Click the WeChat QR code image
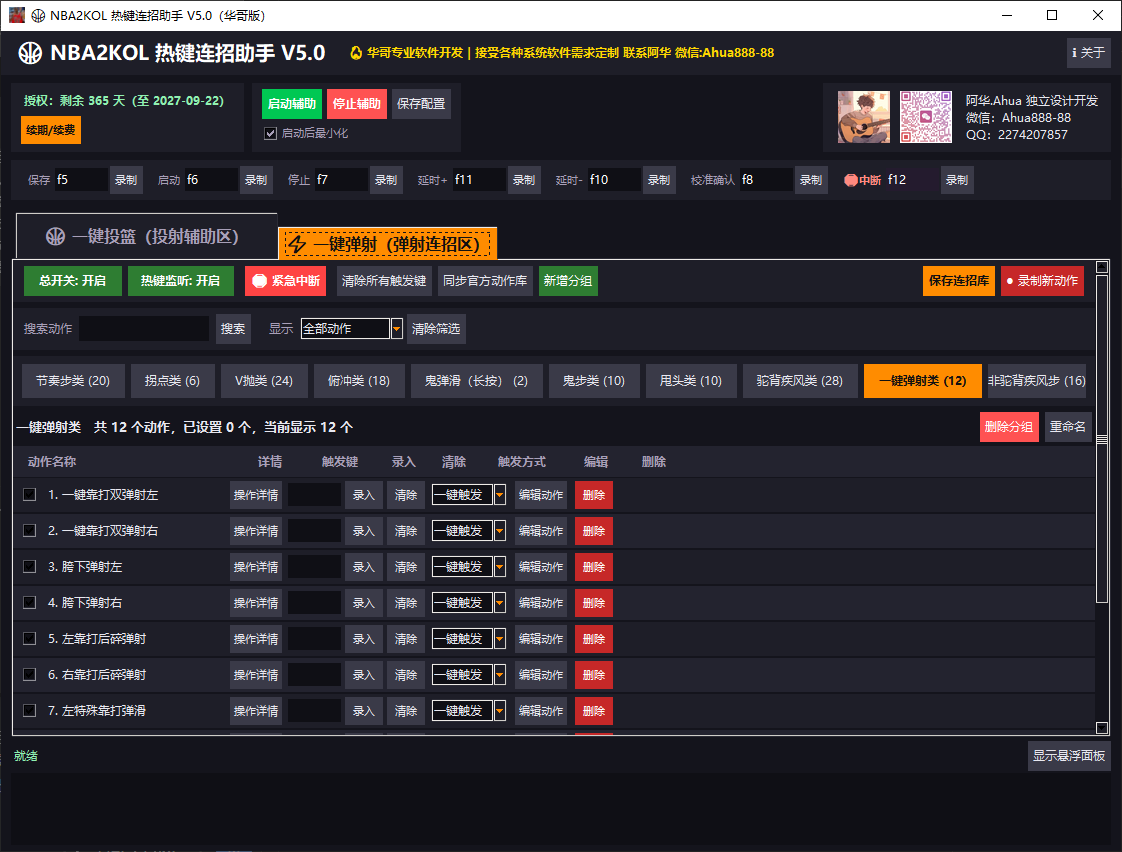 (926, 117)
